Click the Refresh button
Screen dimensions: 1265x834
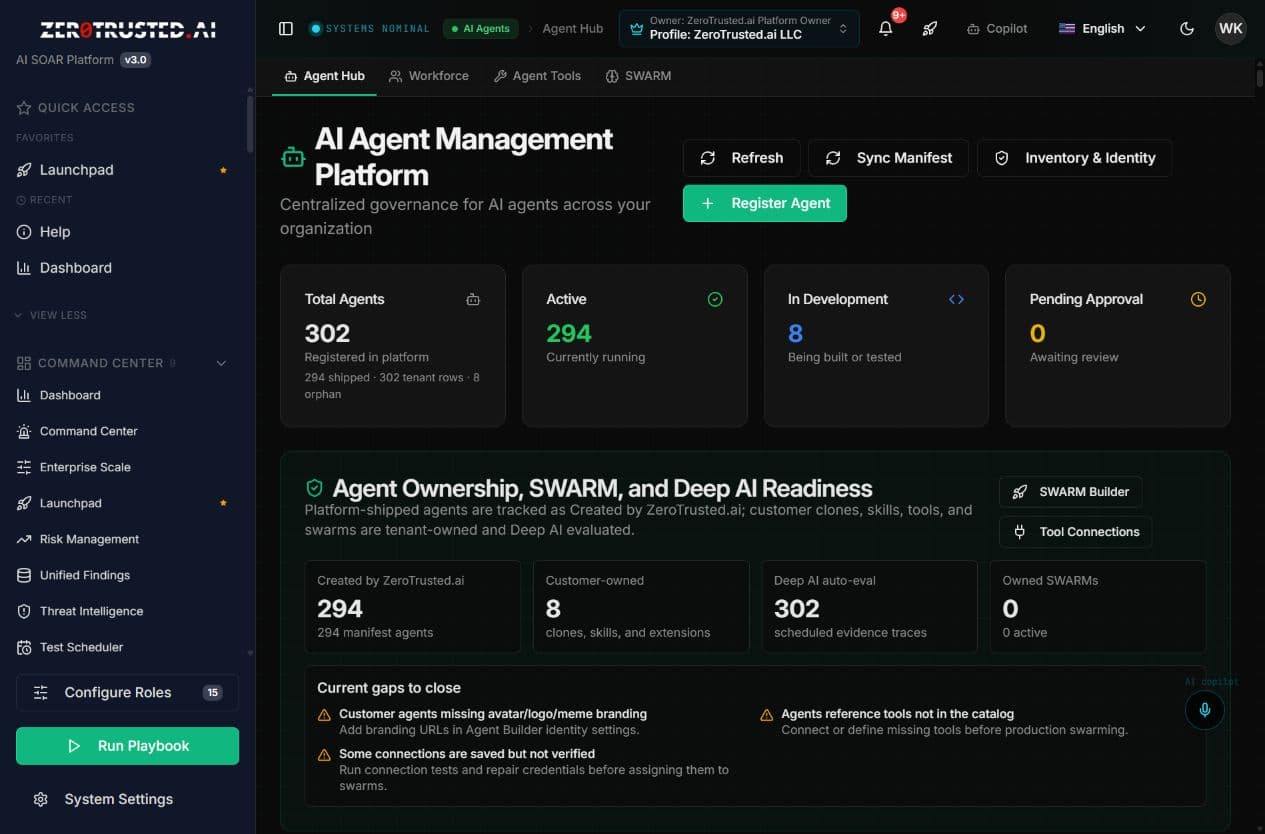[x=741, y=158]
